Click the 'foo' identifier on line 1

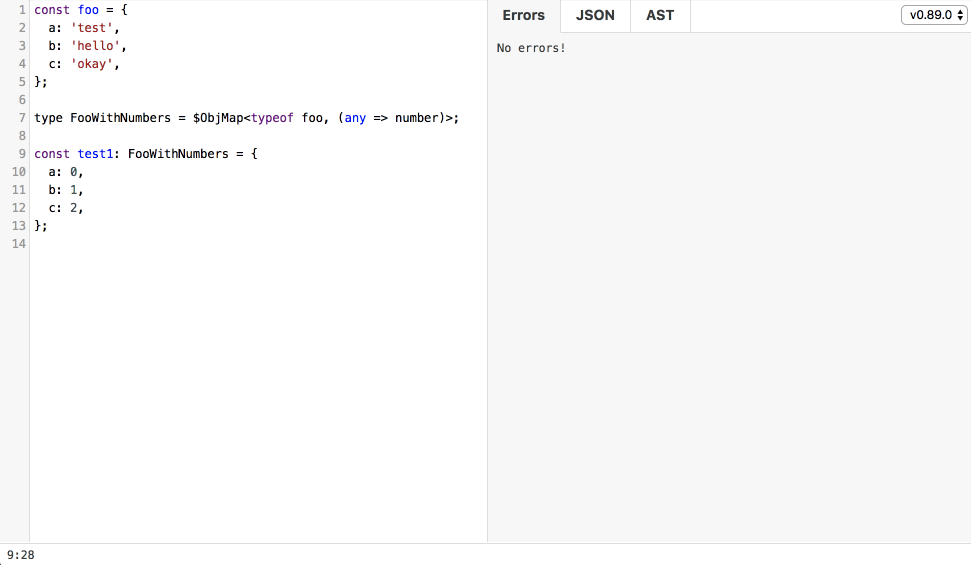tap(88, 10)
